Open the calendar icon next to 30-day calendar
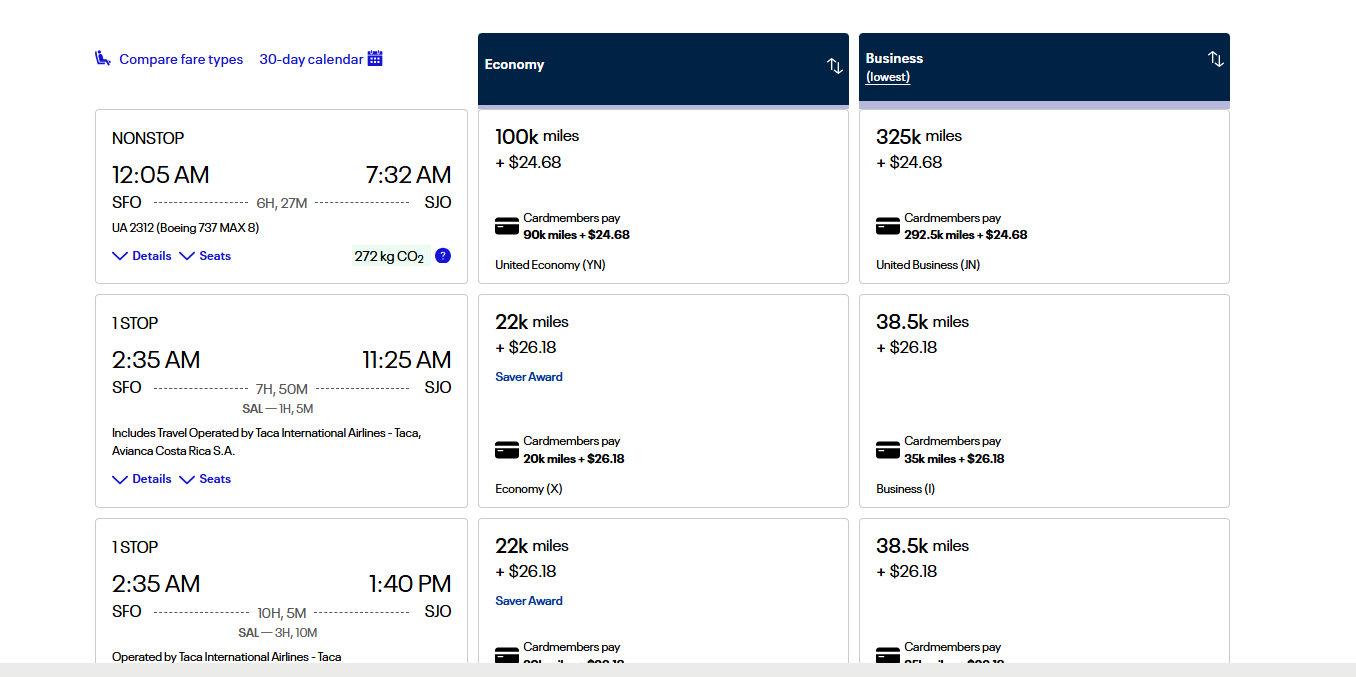Screen dimensions: 1356x677 point(375,58)
